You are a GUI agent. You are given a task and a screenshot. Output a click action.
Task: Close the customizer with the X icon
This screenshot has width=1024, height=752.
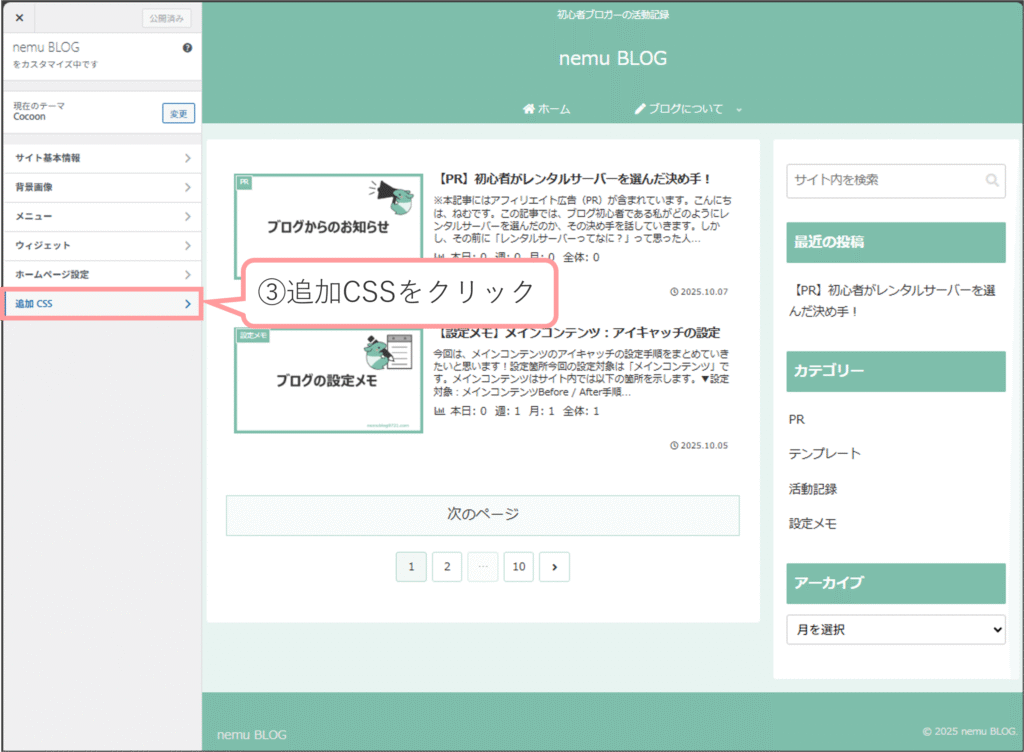19,18
